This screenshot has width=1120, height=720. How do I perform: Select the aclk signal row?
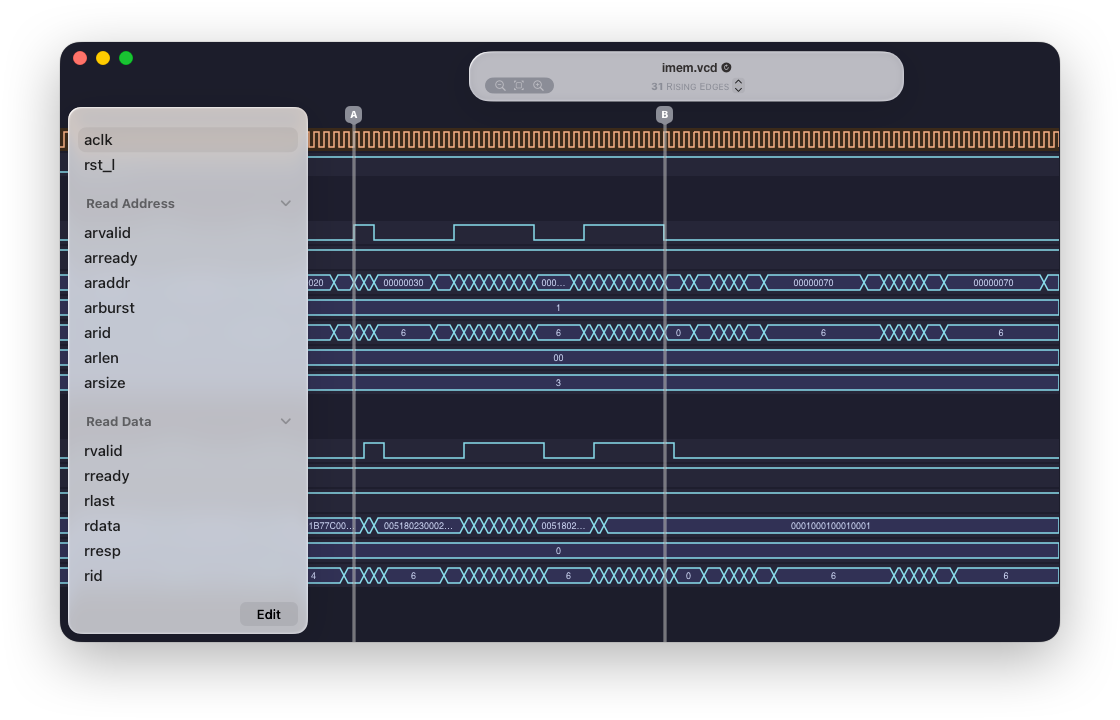[188, 140]
